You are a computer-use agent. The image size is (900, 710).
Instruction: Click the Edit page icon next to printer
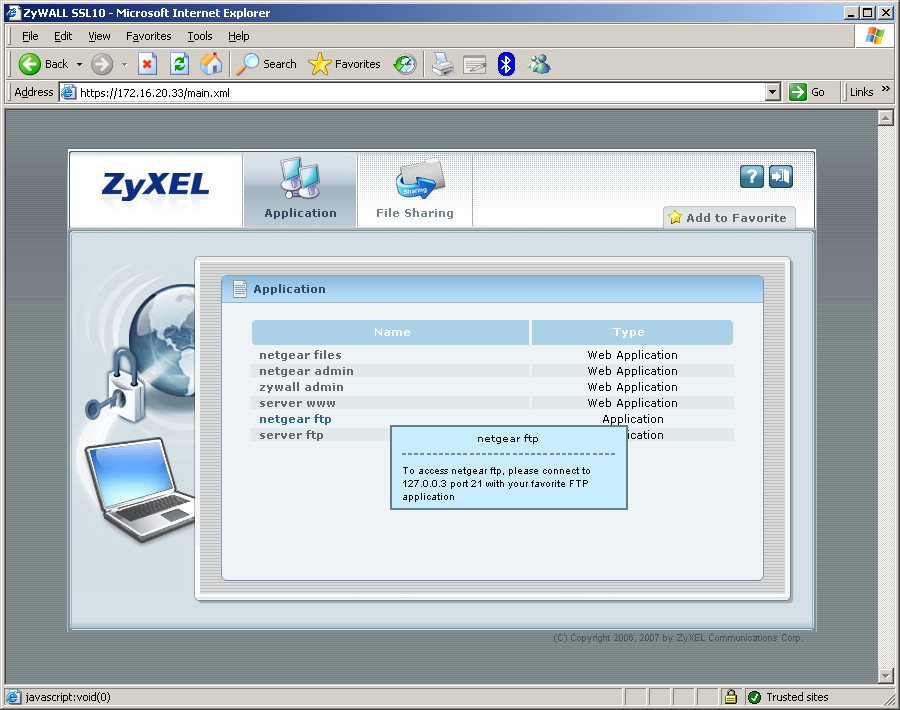(475, 64)
